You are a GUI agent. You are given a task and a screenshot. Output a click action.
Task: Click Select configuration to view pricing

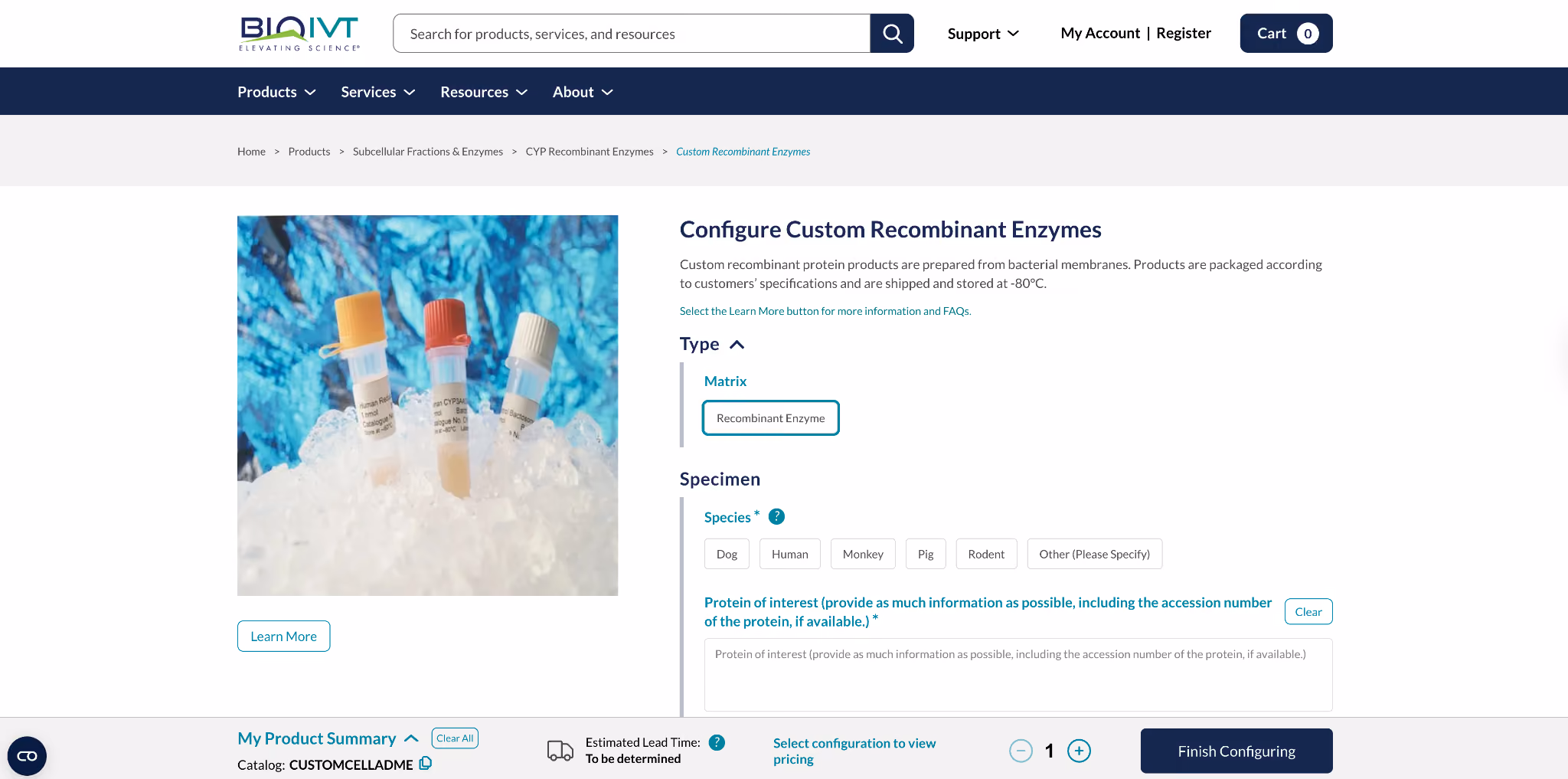pyautogui.click(x=854, y=751)
